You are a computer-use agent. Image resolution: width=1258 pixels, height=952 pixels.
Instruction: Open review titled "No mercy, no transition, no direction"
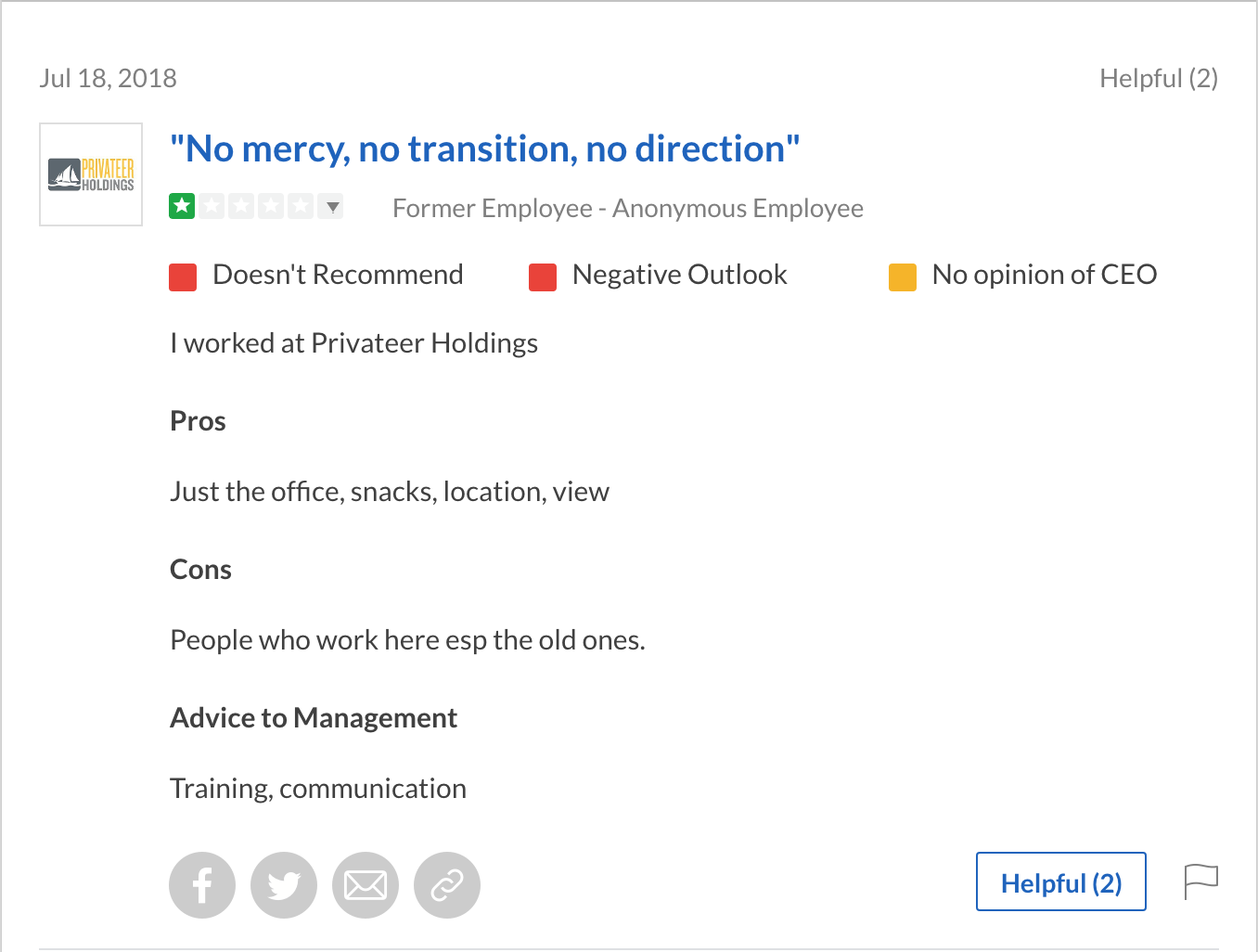coord(484,149)
